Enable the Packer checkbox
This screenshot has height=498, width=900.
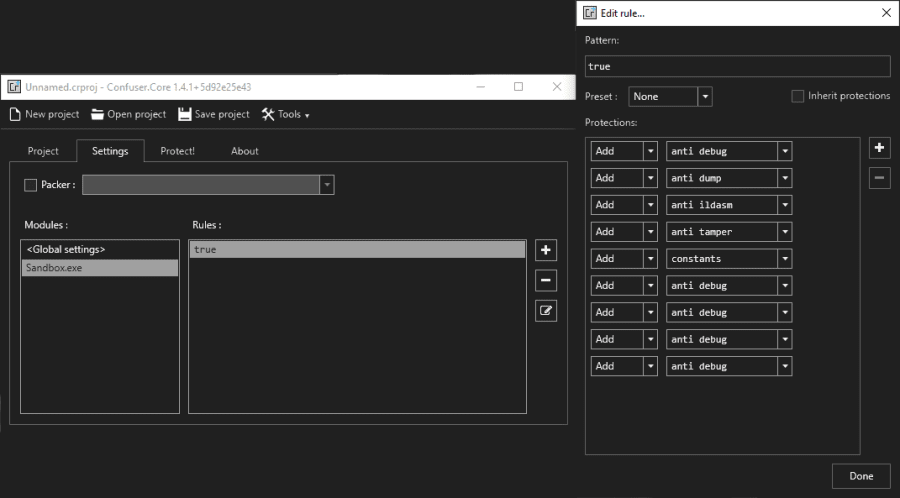pyautogui.click(x=30, y=185)
